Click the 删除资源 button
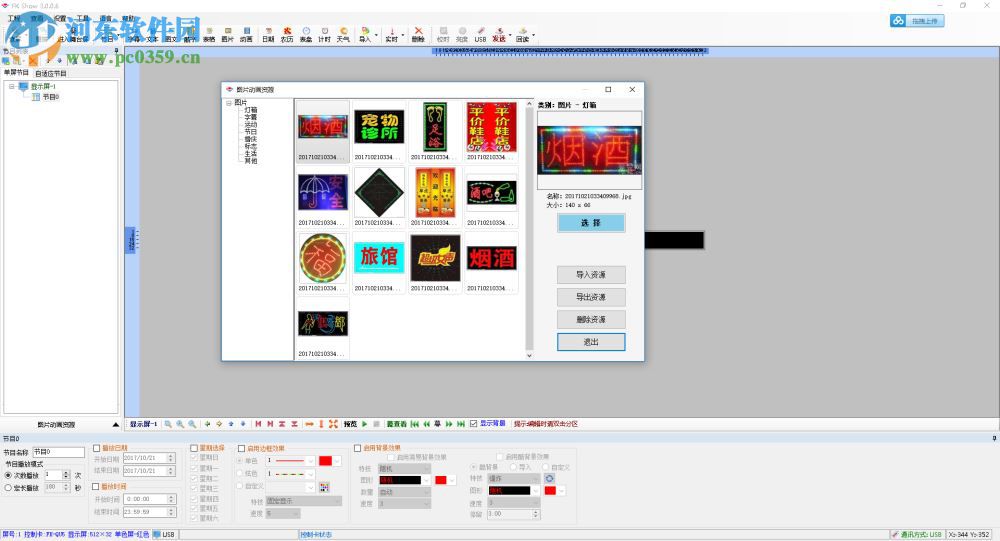The width and height of the screenshot is (1000, 541). pyautogui.click(x=591, y=320)
